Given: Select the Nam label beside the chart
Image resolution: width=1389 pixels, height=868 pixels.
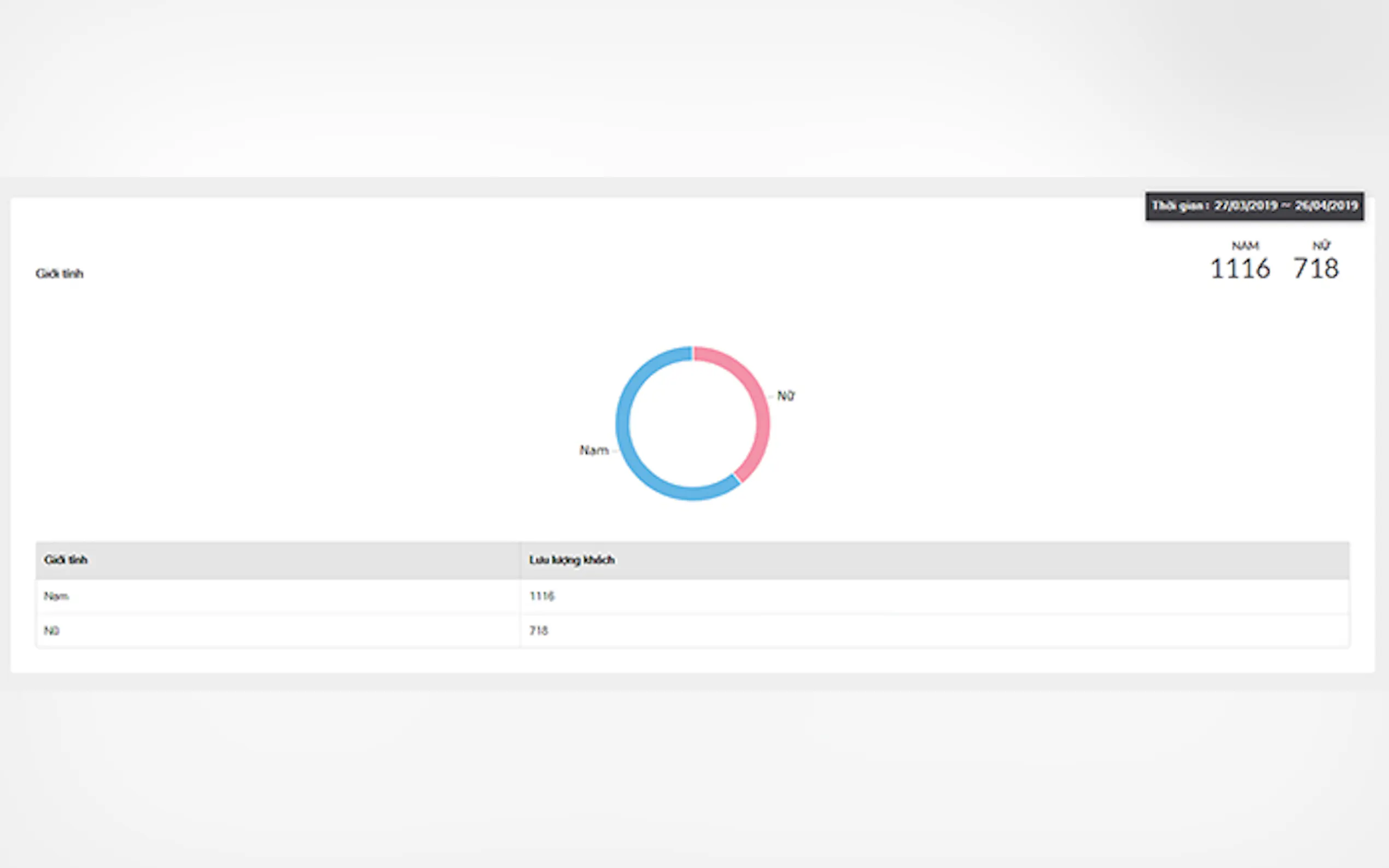Looking at the screenshot, I should (594, 450).
